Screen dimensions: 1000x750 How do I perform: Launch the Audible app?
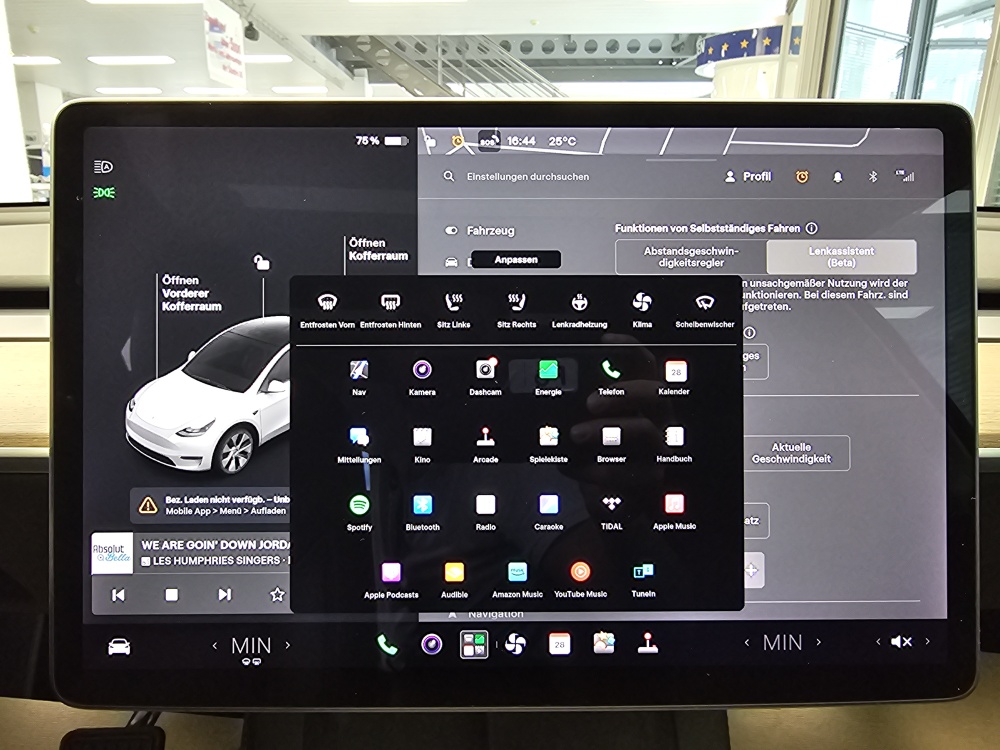coord(454,580)
